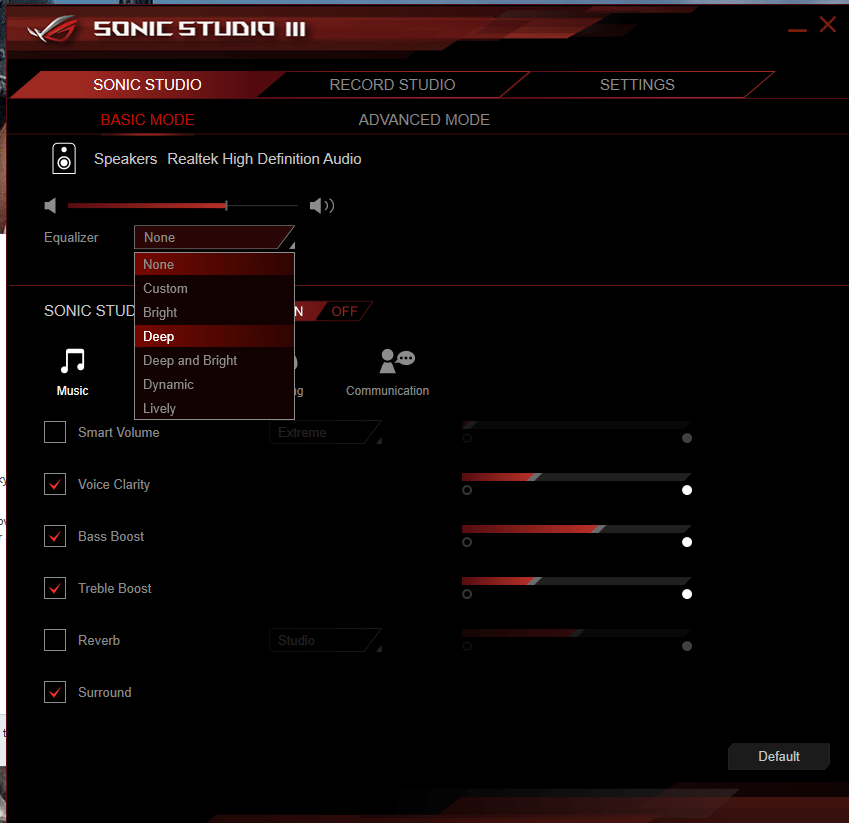Viewport: 849px width, 823px height.
Task: Uncheck the Treble Boost checkbox
Action: tap(55, 588)
